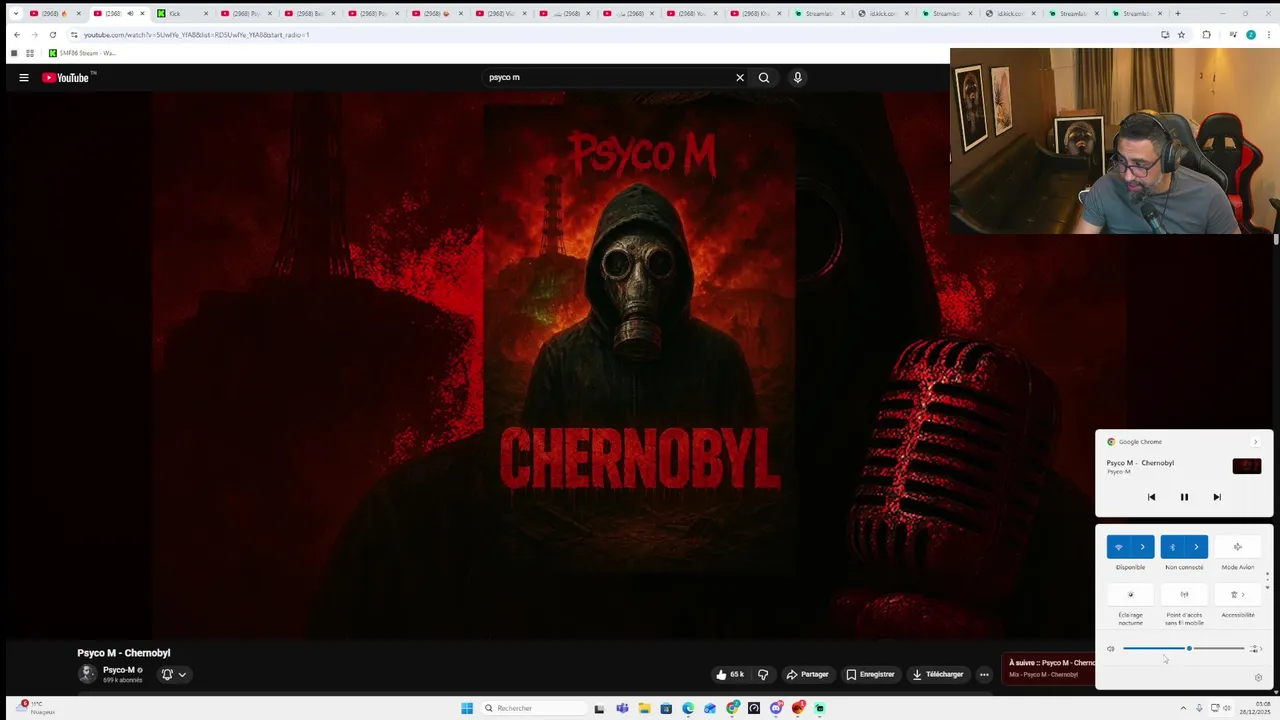This screenshot has width=1280, height=720.
Task: Pause playback in media flyout
Action: pyautogui.click(x=1184, y=497)
